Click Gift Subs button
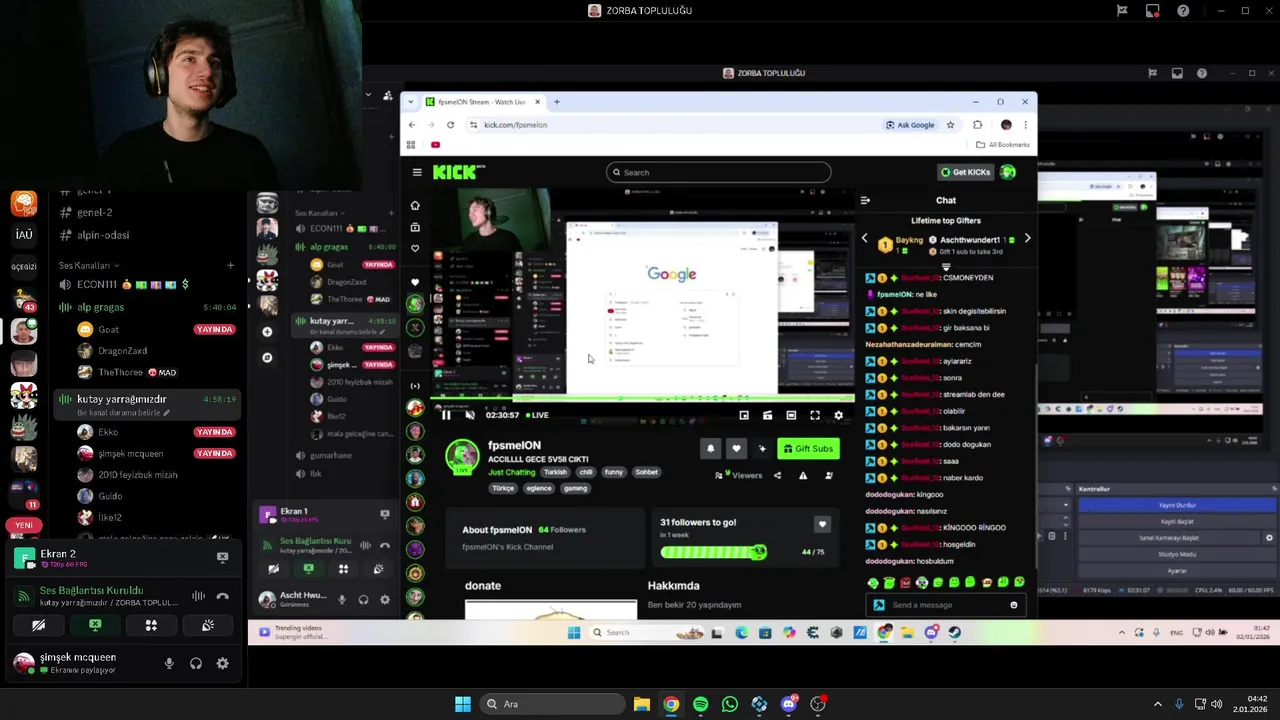 click(x=808, y=449)
